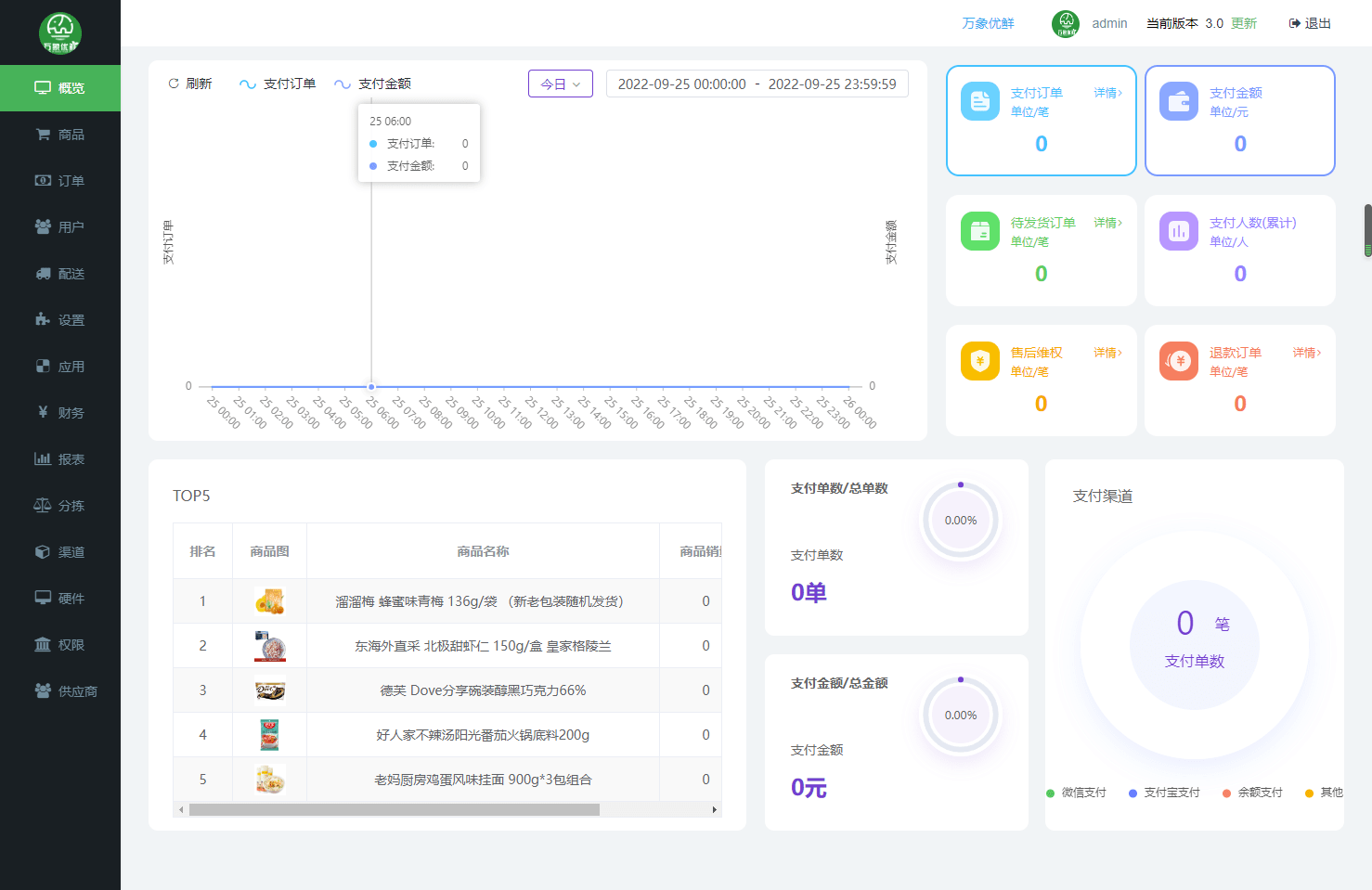Click the blue document icon for 支付订单
Viewport: 1372px width, 890px height.
[x=979, y=102]
